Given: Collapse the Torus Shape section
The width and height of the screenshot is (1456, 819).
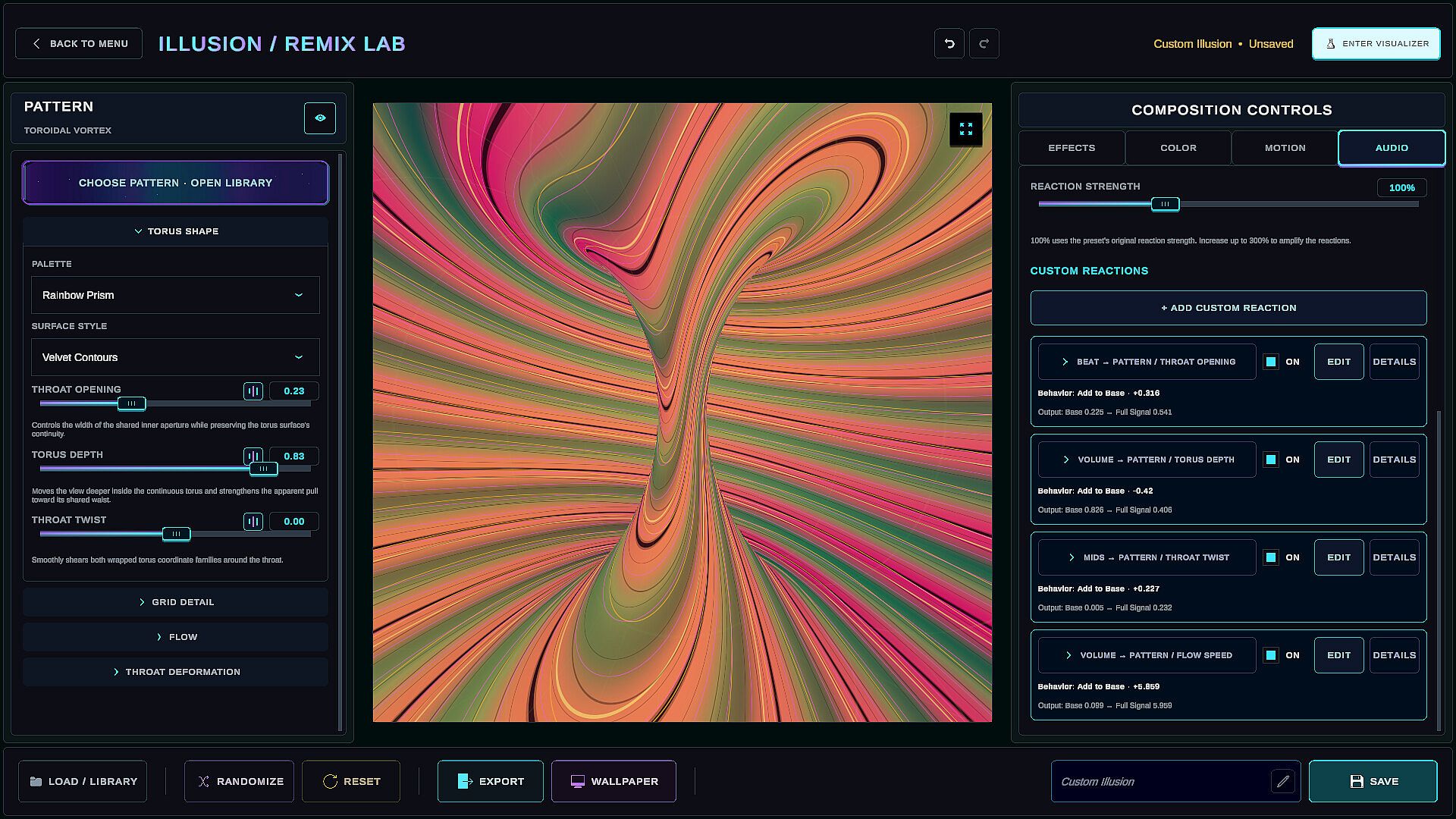Looking at the screenshot, I should click(175, 231).
